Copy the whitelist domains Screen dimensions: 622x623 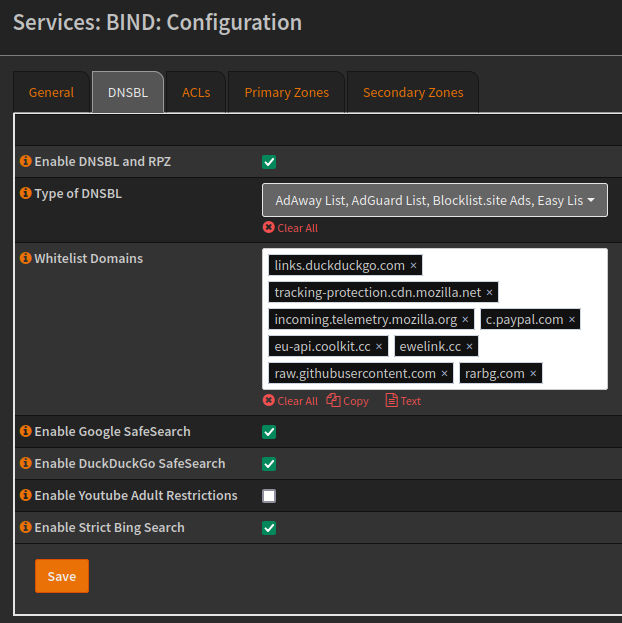point(348,400)
